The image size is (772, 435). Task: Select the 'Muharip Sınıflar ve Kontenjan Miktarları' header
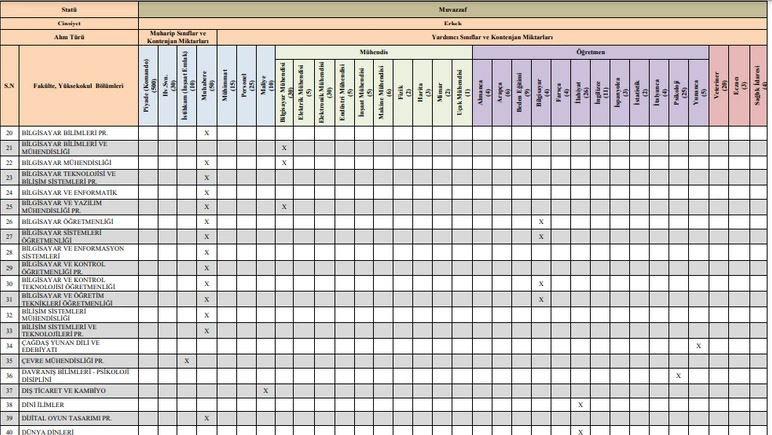click(x=176, y=37)
